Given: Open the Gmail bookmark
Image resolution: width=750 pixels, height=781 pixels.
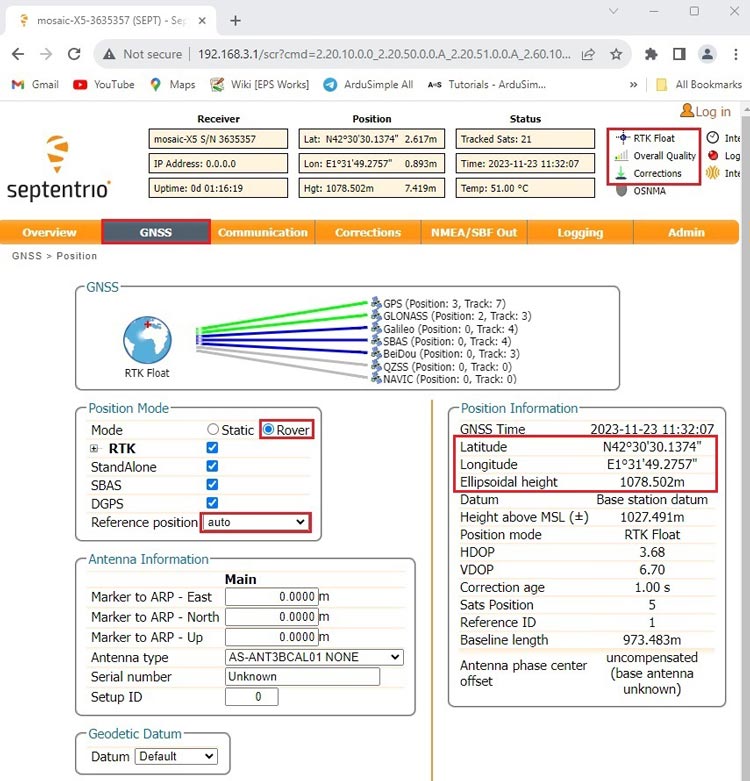Looking at the screenshot, I should click(x=35, y=85).
